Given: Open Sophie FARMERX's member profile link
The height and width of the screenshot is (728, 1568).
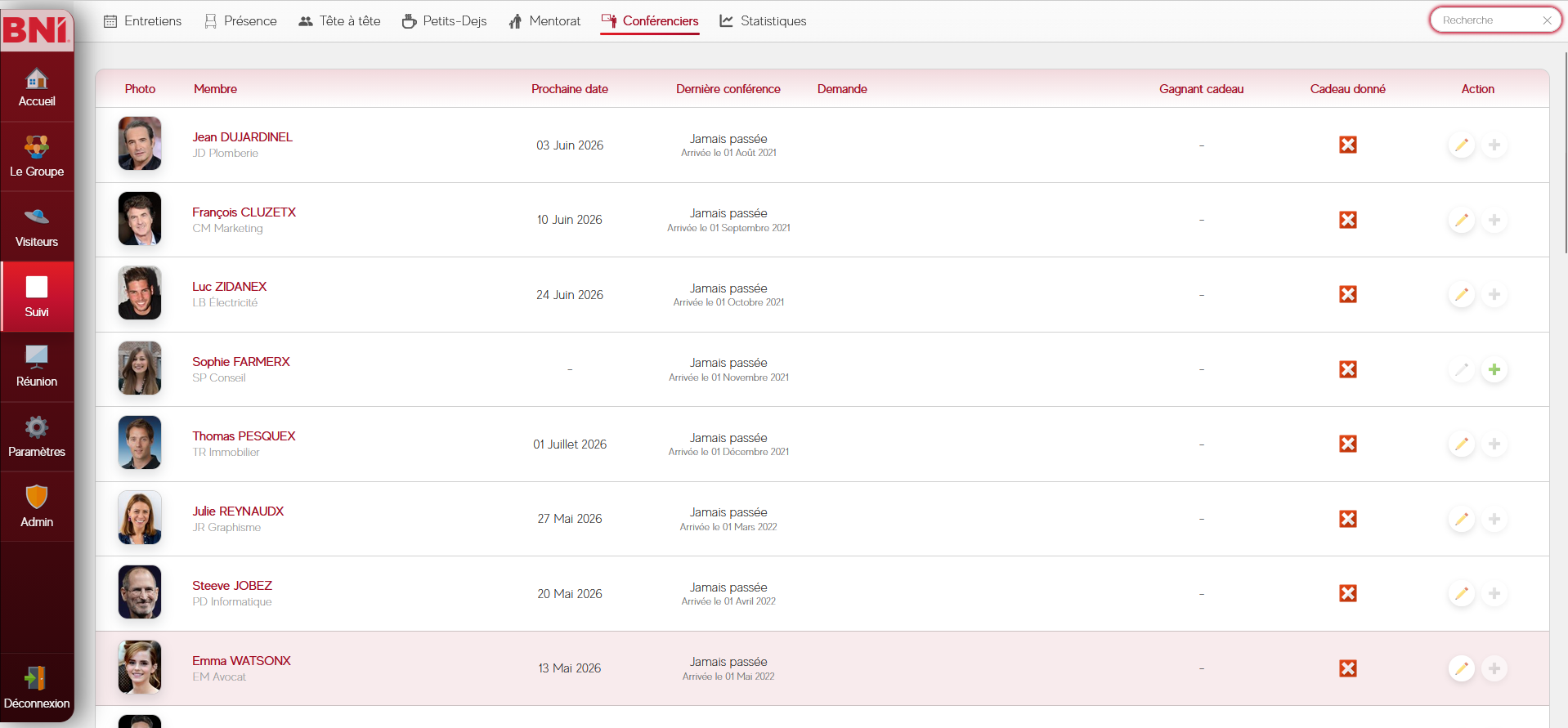Looking at the screenshot, I should coord(240,362).
